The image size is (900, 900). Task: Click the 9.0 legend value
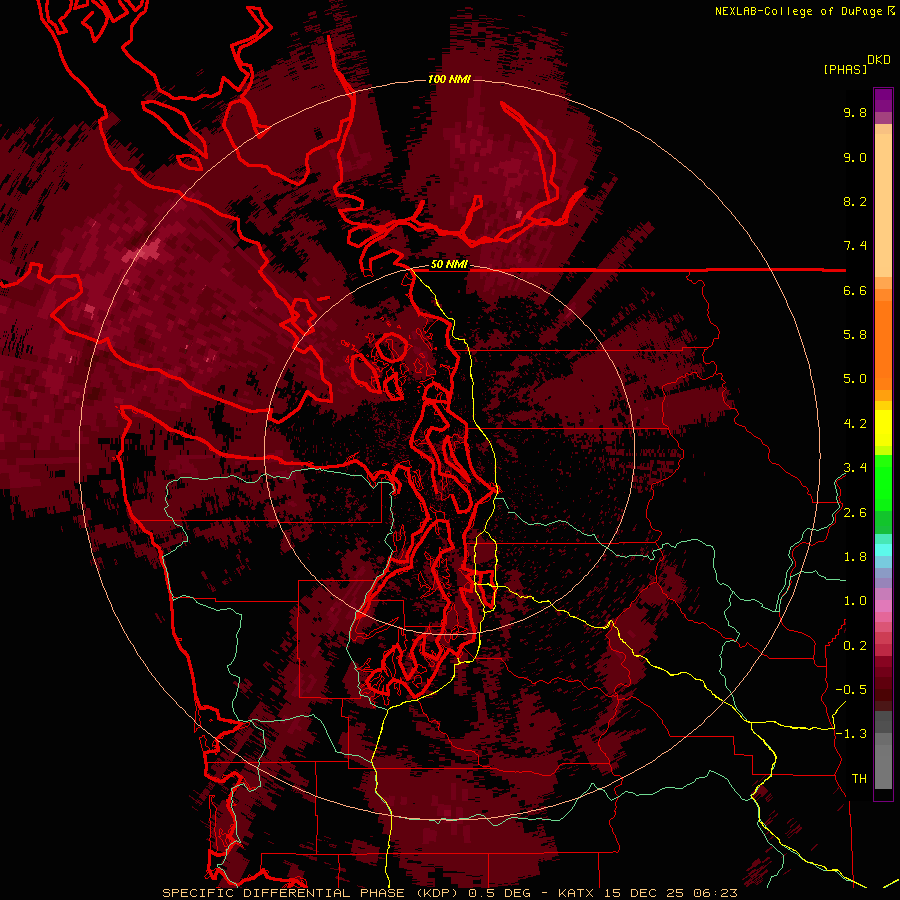click(855, 157)
